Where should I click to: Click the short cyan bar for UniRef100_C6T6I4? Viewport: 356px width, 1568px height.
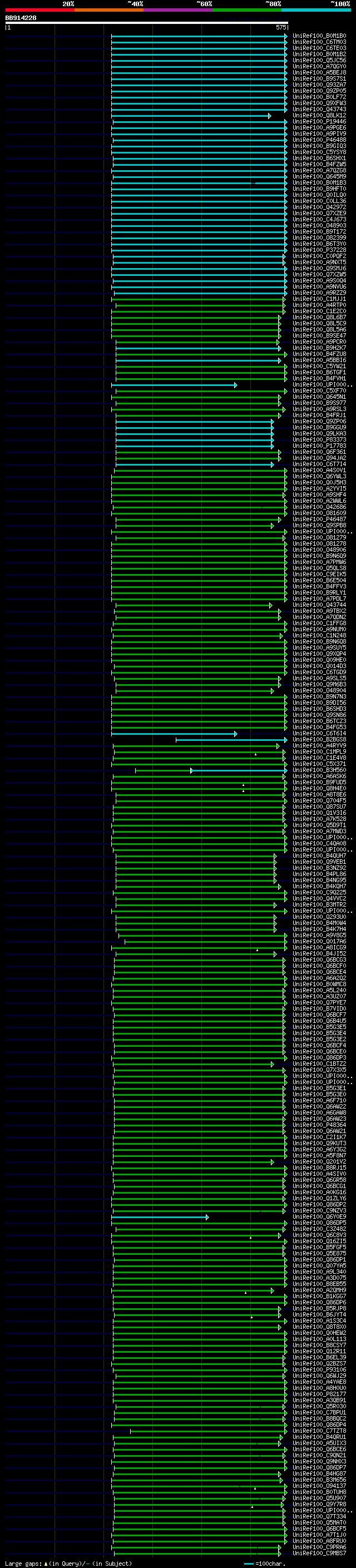pyautogui.click(x=174, y=734)
